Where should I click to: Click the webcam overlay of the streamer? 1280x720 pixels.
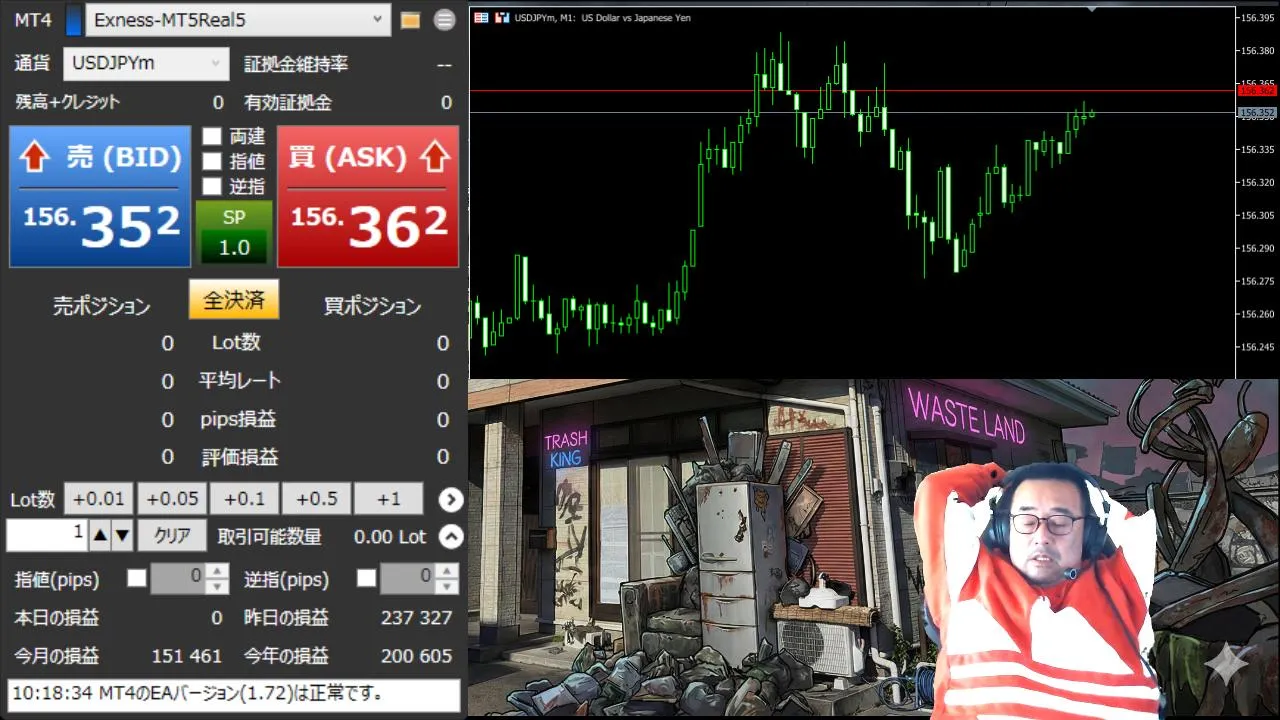1035,590
